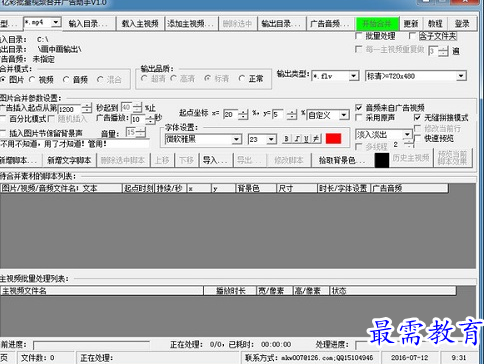Click 广告音频 ad audio button
Image resolution: width=491 pixels, height=364 pixels.
[330, 24]
